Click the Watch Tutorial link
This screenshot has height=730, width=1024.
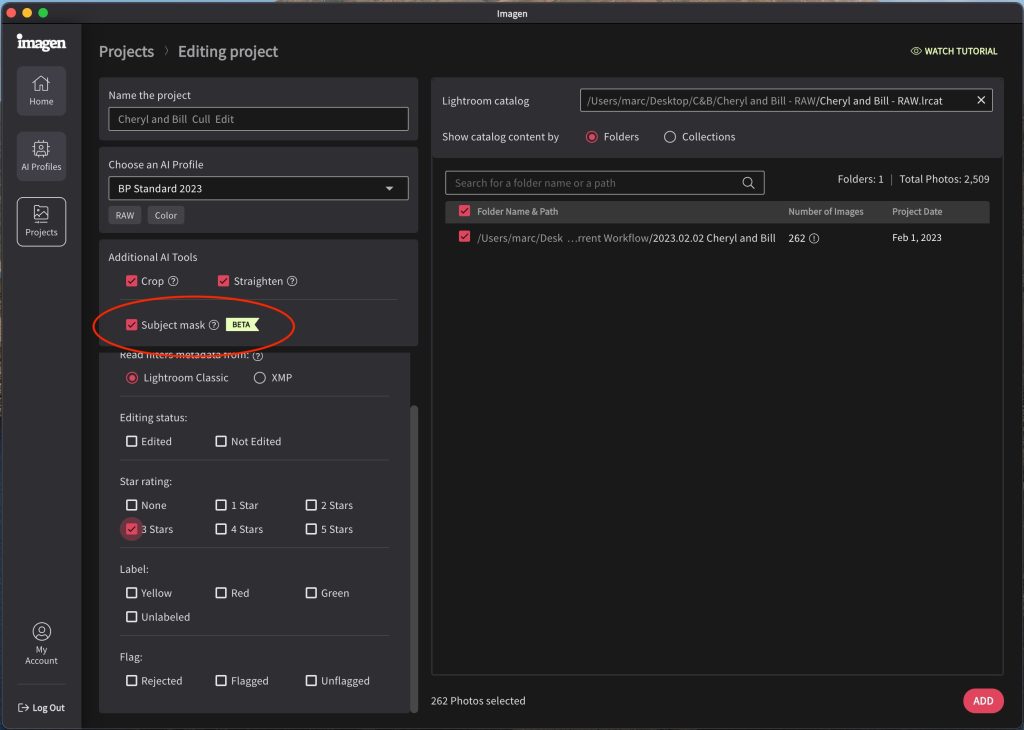953,51
